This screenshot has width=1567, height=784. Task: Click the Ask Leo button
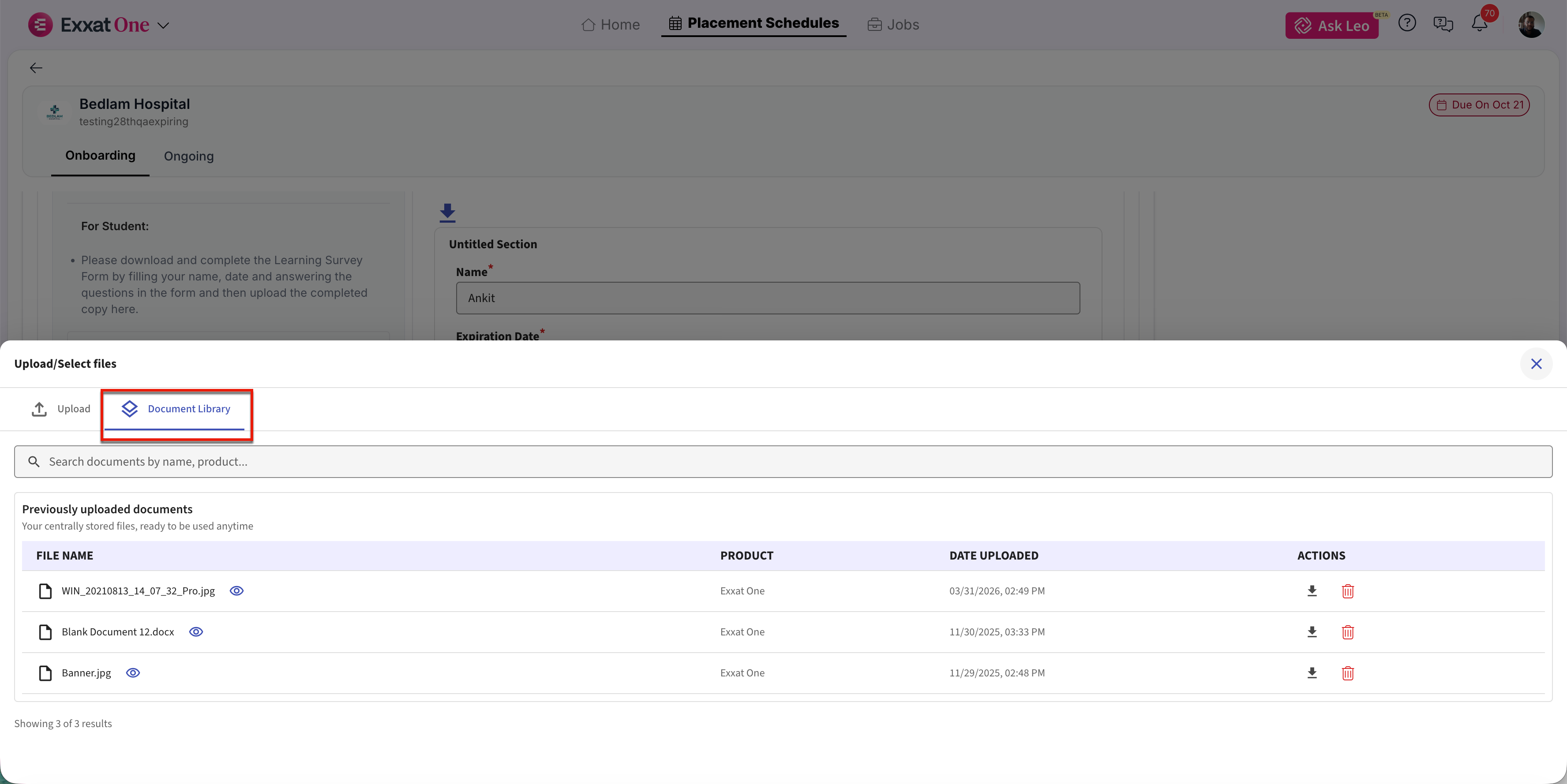pyautogui.click(x=1331, y=26)
